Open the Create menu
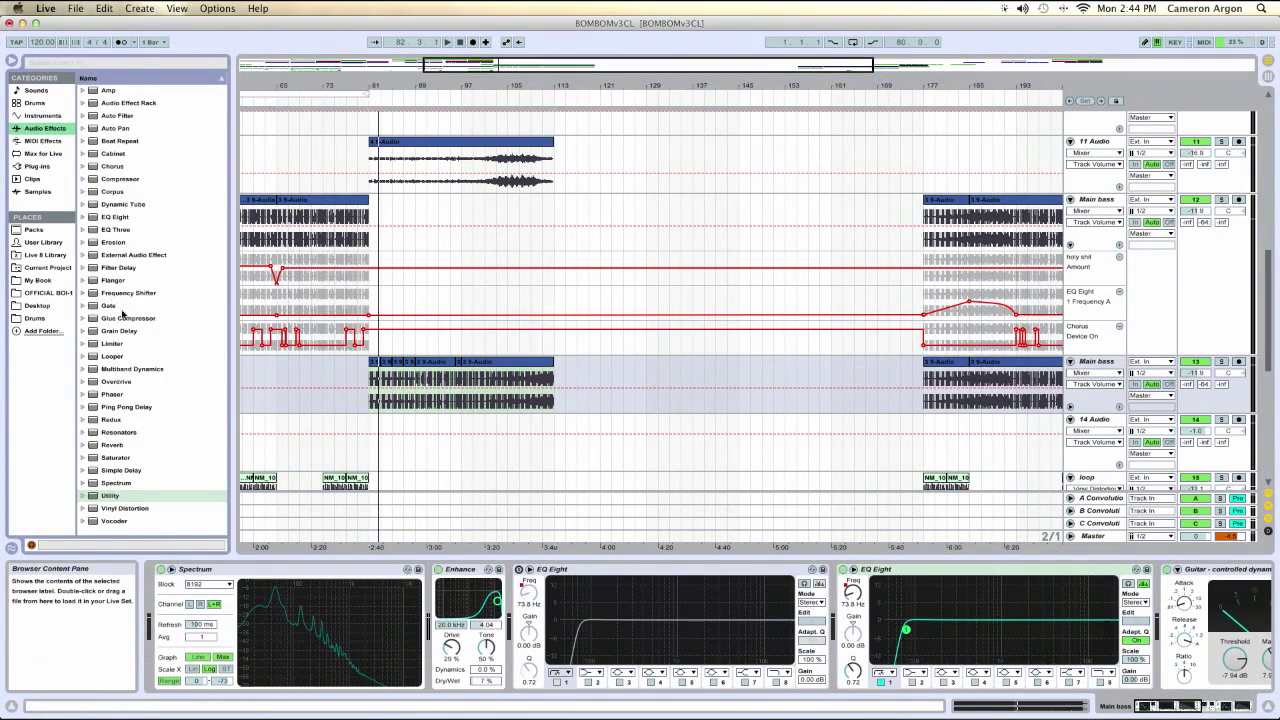This screenshot has height=720, width=1280. tap(139, 8)
